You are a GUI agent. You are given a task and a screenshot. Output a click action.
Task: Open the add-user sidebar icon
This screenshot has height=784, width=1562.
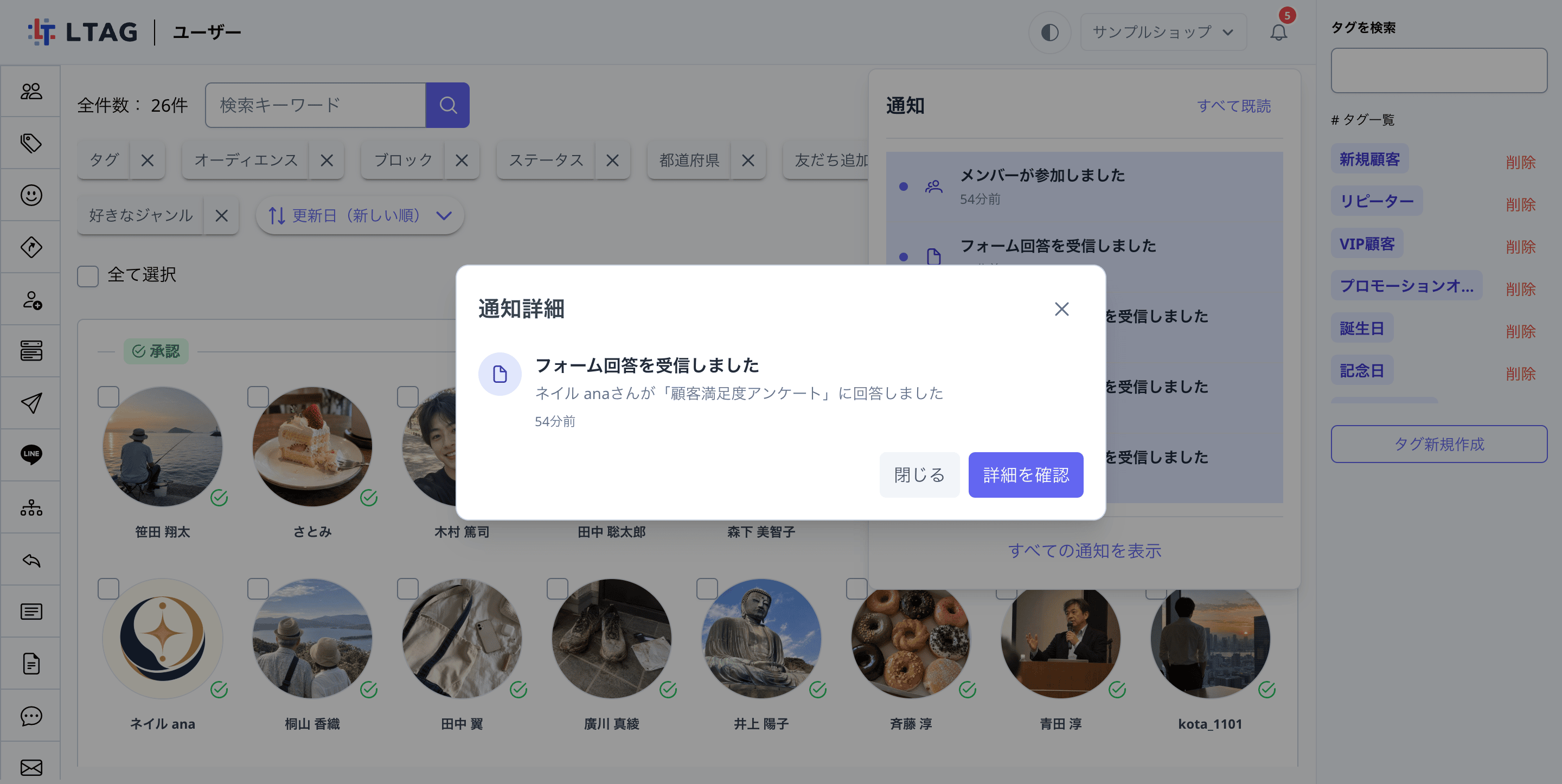[x=31, y=299]
